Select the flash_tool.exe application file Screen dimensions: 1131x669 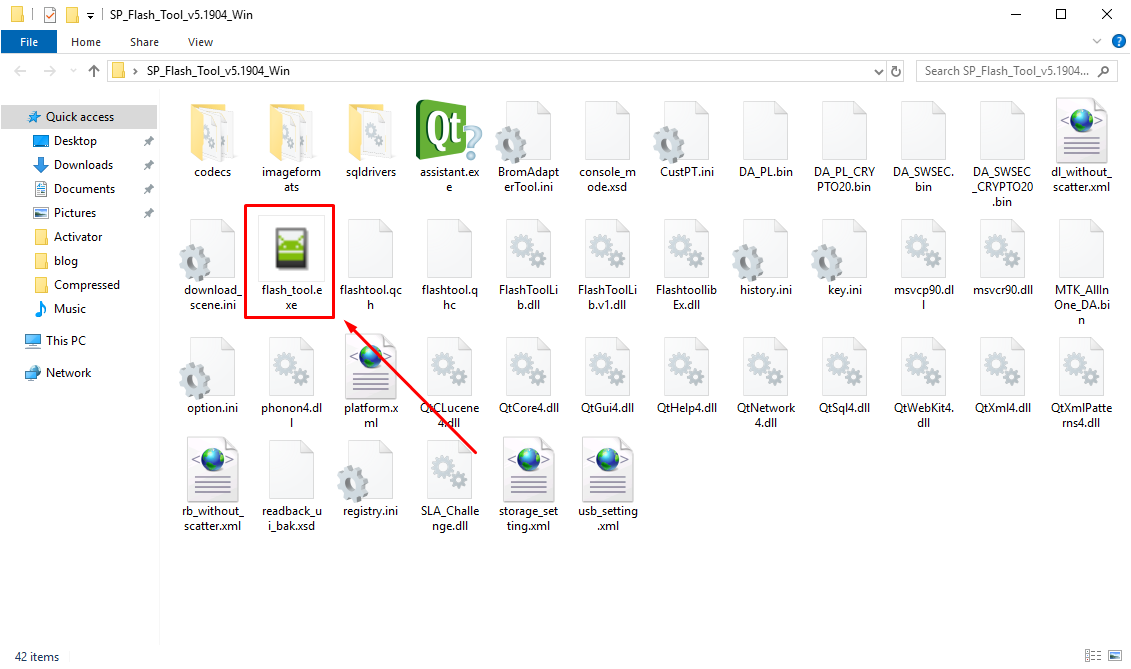coord(291,263)
